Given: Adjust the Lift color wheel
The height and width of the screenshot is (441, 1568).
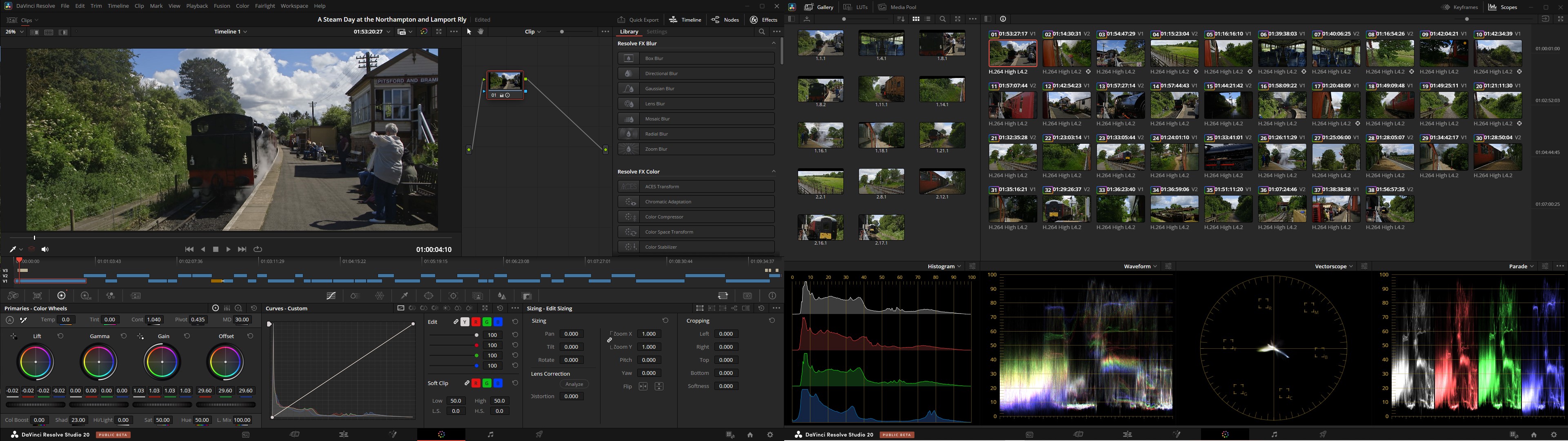Looking at the screenshot, I should [x=36, y=362].
